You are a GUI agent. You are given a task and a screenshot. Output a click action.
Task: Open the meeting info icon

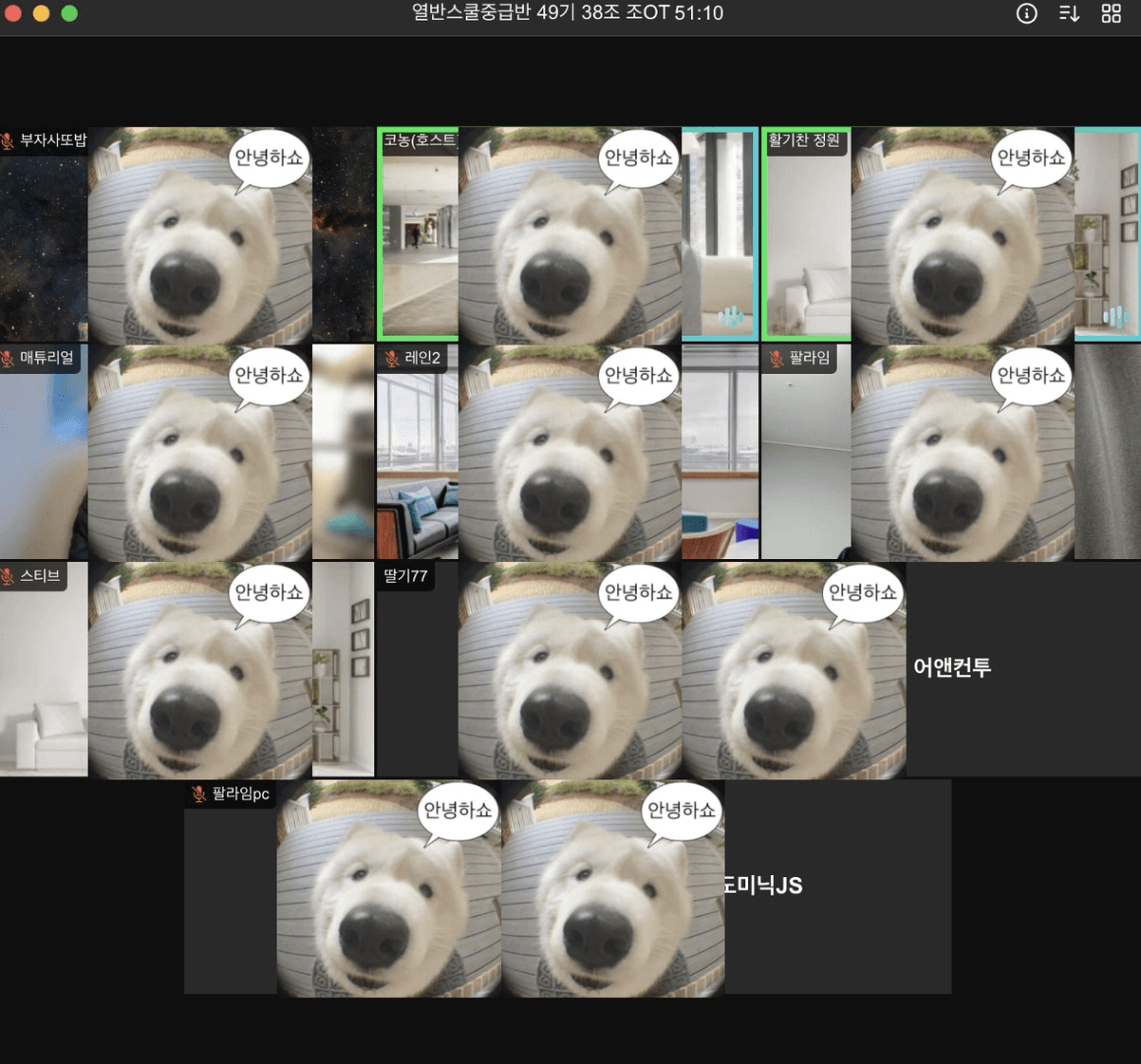1026,13
